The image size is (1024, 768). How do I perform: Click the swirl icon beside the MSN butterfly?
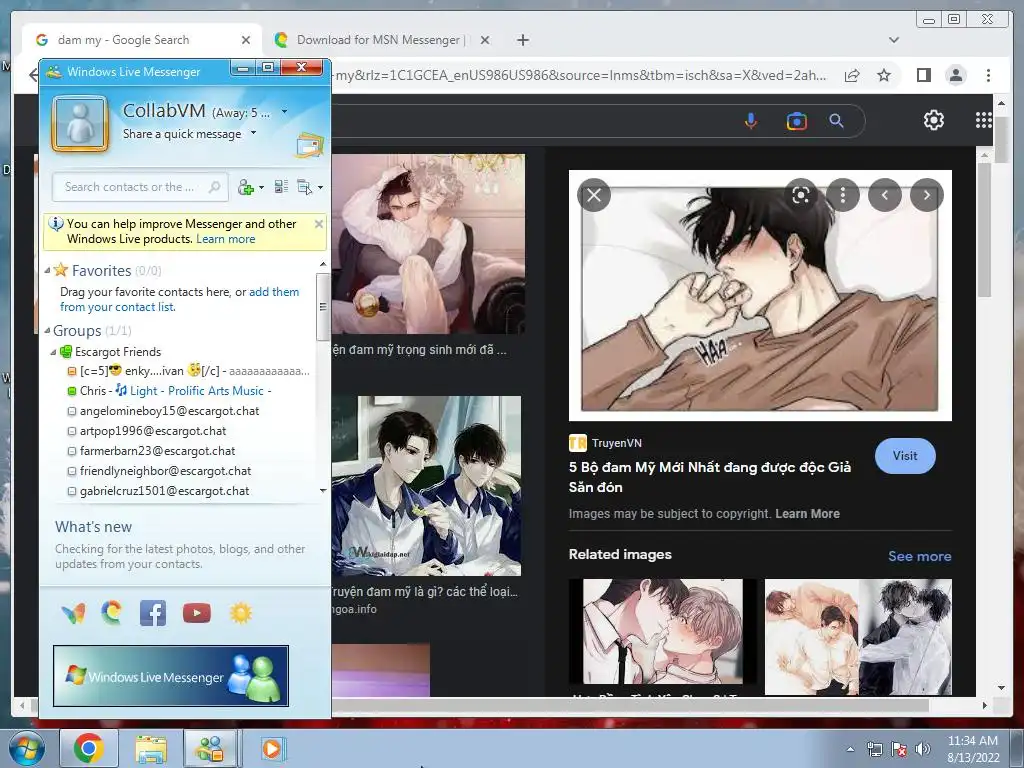112,613
